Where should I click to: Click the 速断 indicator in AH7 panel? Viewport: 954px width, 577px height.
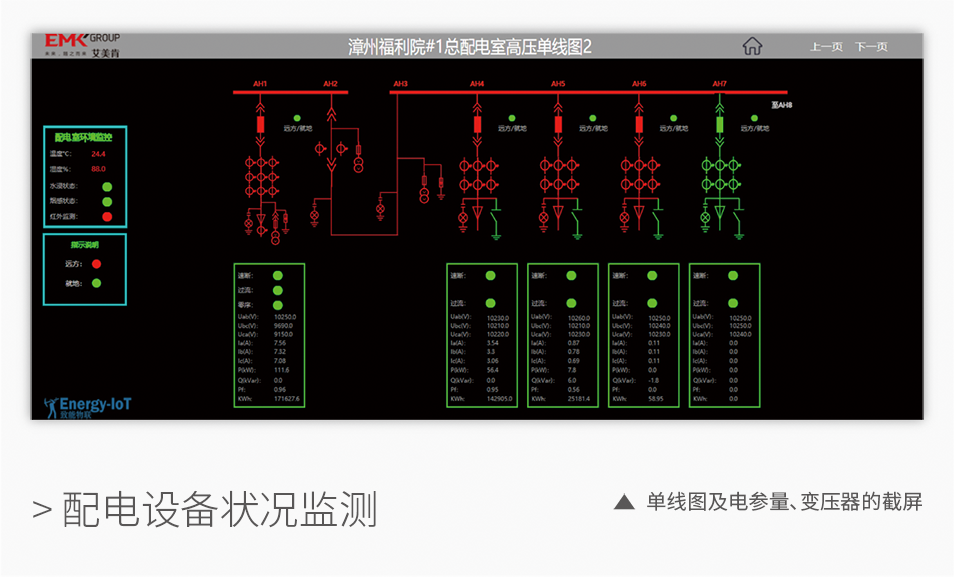733,276
